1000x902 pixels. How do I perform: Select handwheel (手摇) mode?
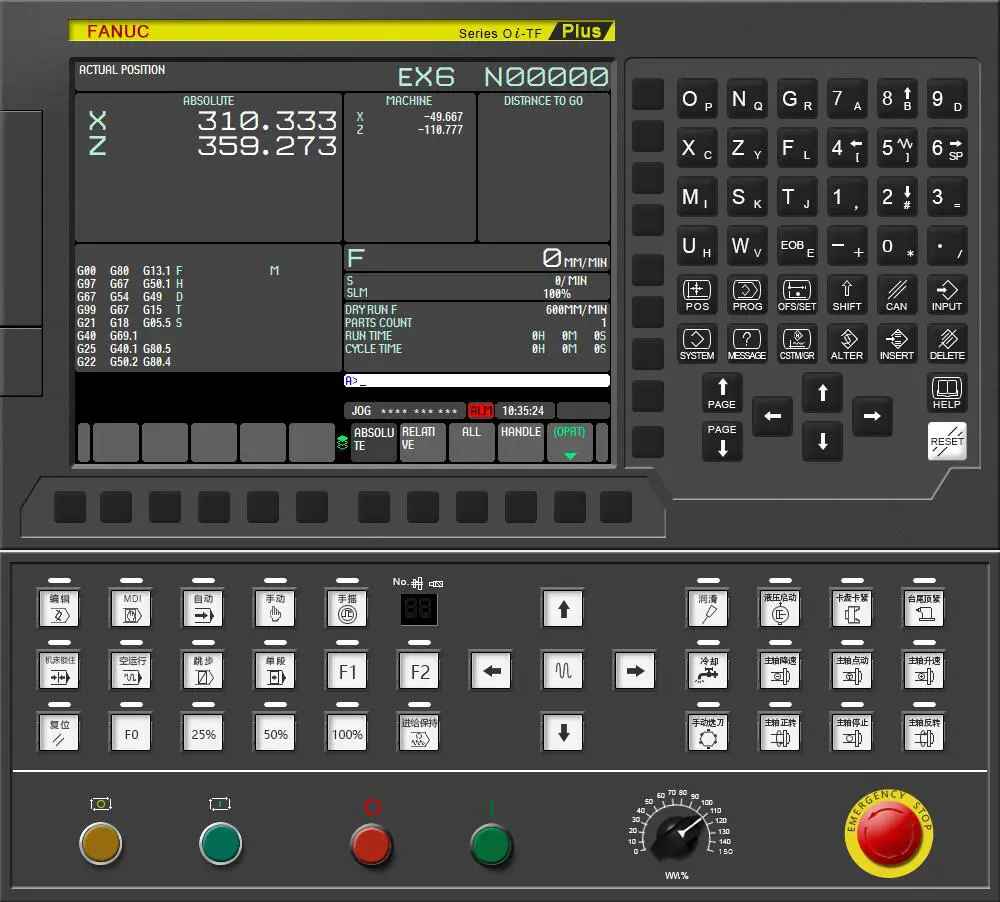click(347, 608)
